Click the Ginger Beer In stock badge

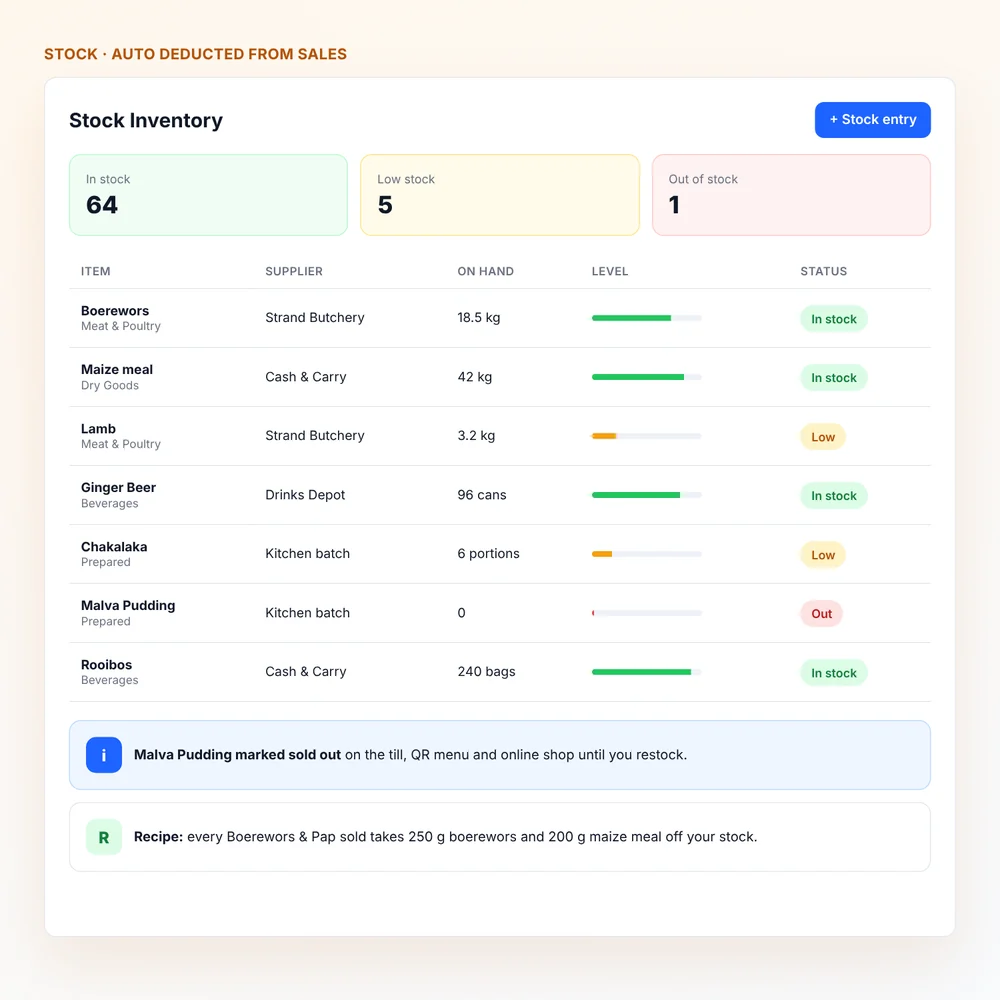pos(834,496)
